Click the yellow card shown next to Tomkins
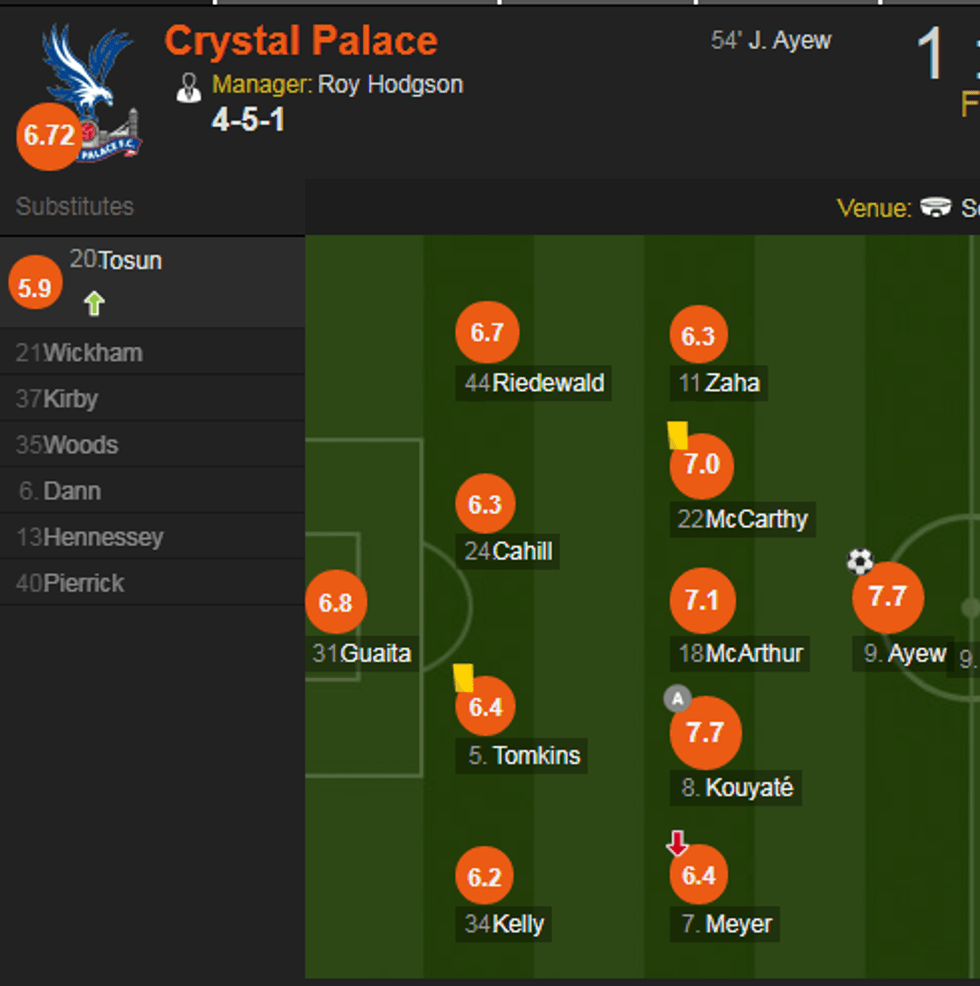 [x=462, y=680]
